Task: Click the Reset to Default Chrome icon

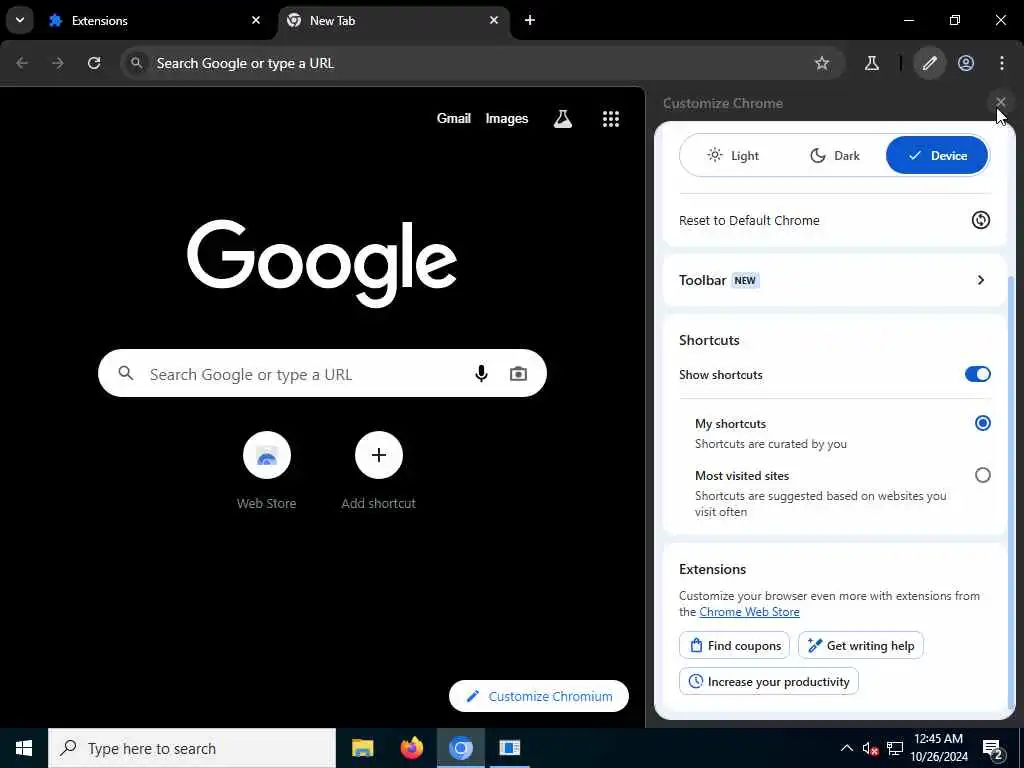Action: pos(980,220)
